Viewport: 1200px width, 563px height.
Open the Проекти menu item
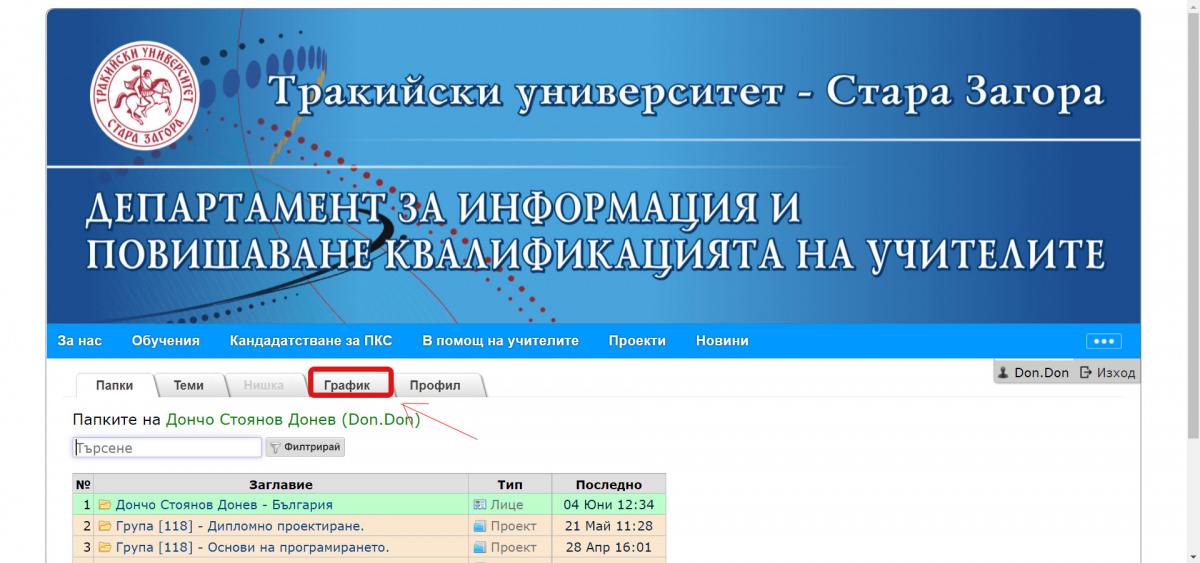tap(637, 341)
